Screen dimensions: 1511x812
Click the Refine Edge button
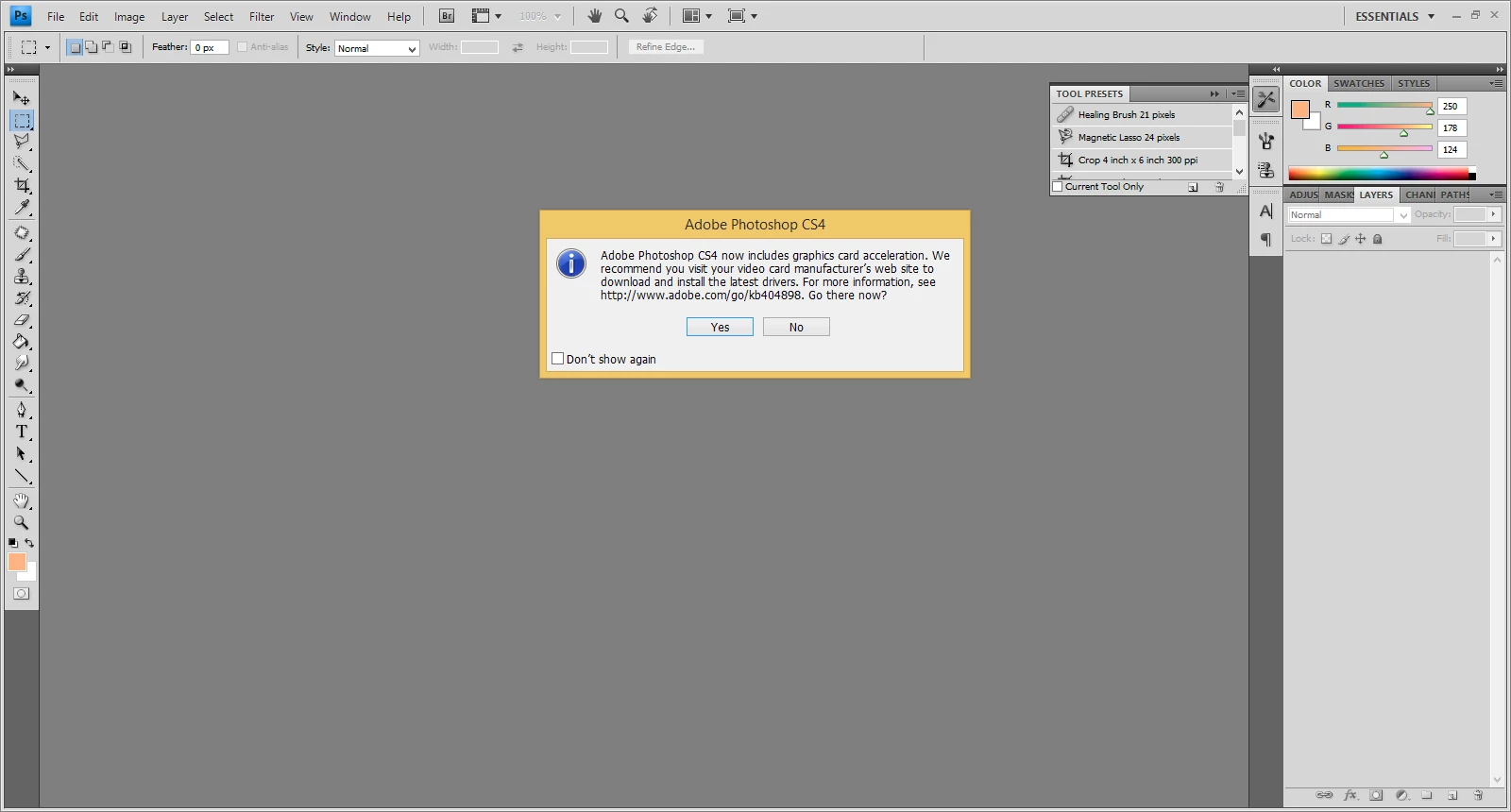tap(666, 46)
